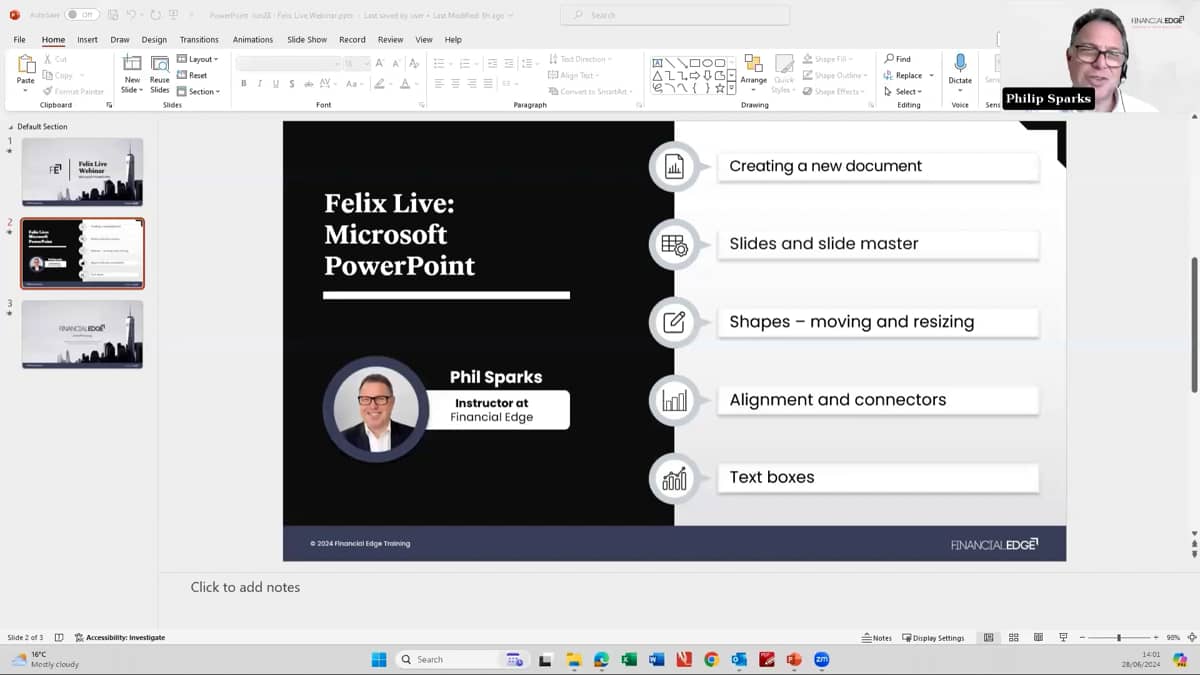
Task: Click the zoom out minus button
Action: (1080, 638)
